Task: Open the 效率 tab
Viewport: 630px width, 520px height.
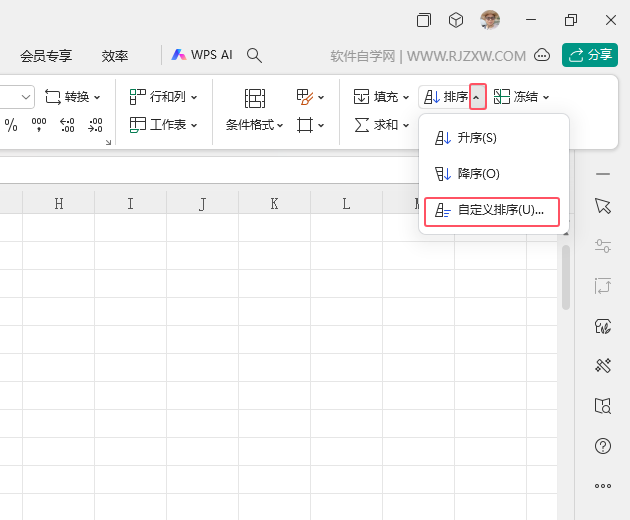Action: [x=115, y=56]
